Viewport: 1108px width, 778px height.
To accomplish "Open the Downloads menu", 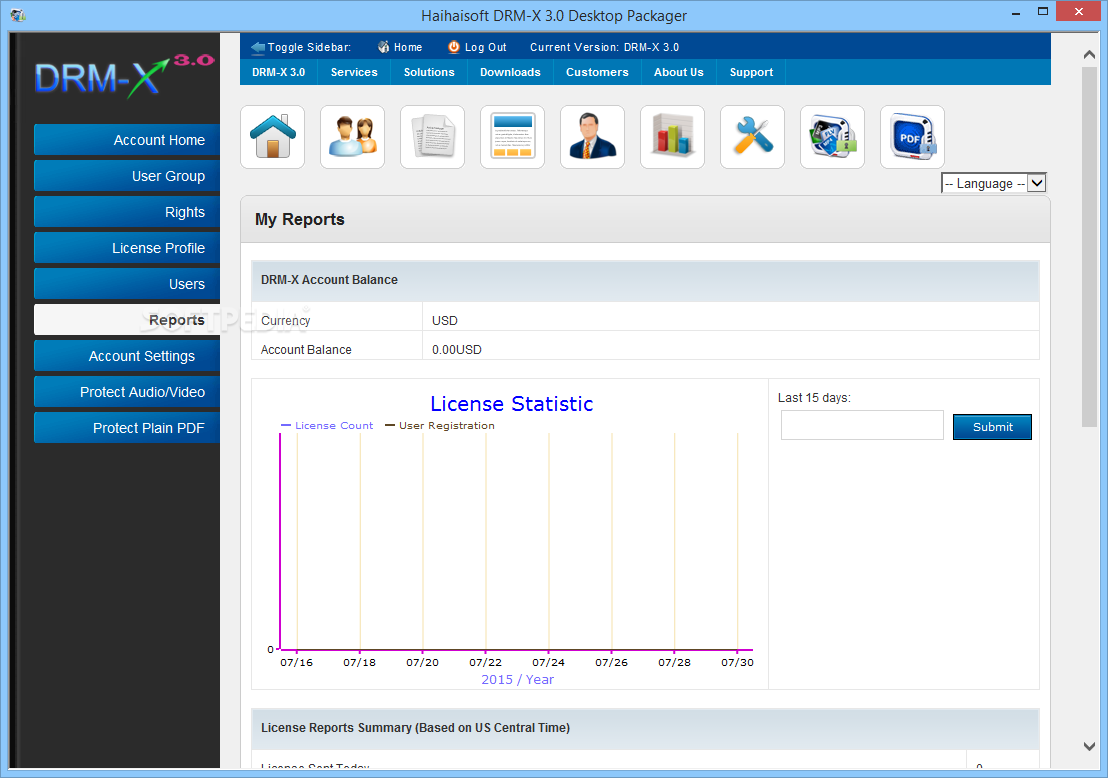I will tap(510, 72).
